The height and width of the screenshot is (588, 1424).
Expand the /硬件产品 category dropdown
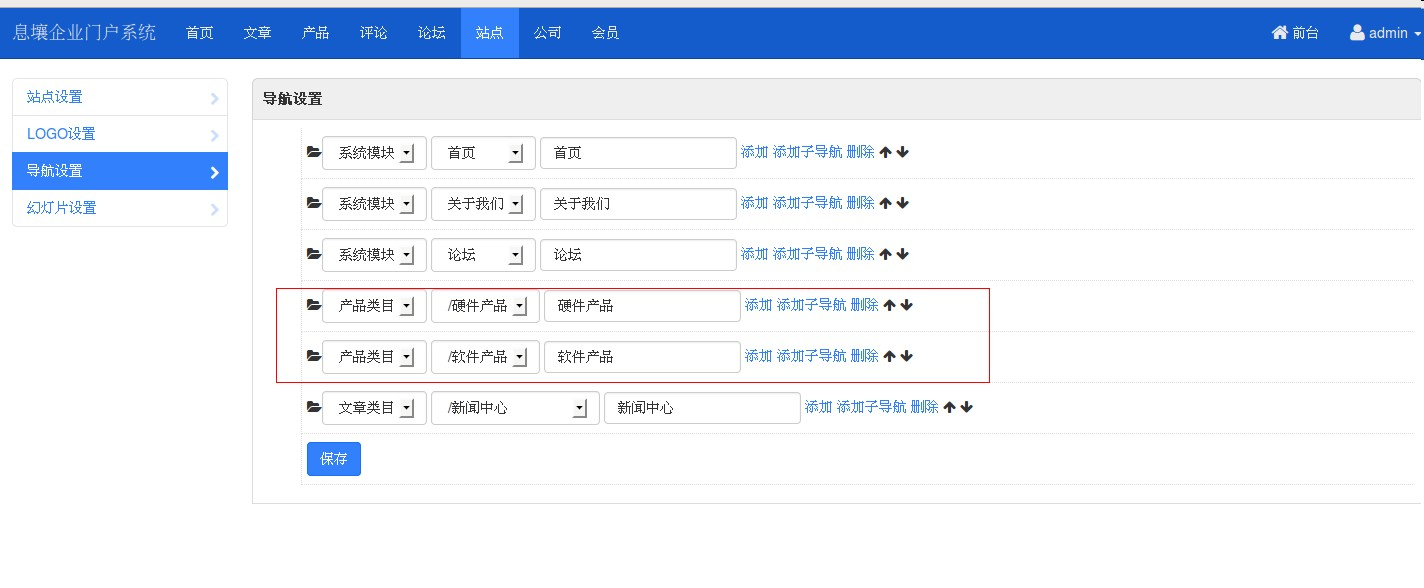click(x=485, y=306)
